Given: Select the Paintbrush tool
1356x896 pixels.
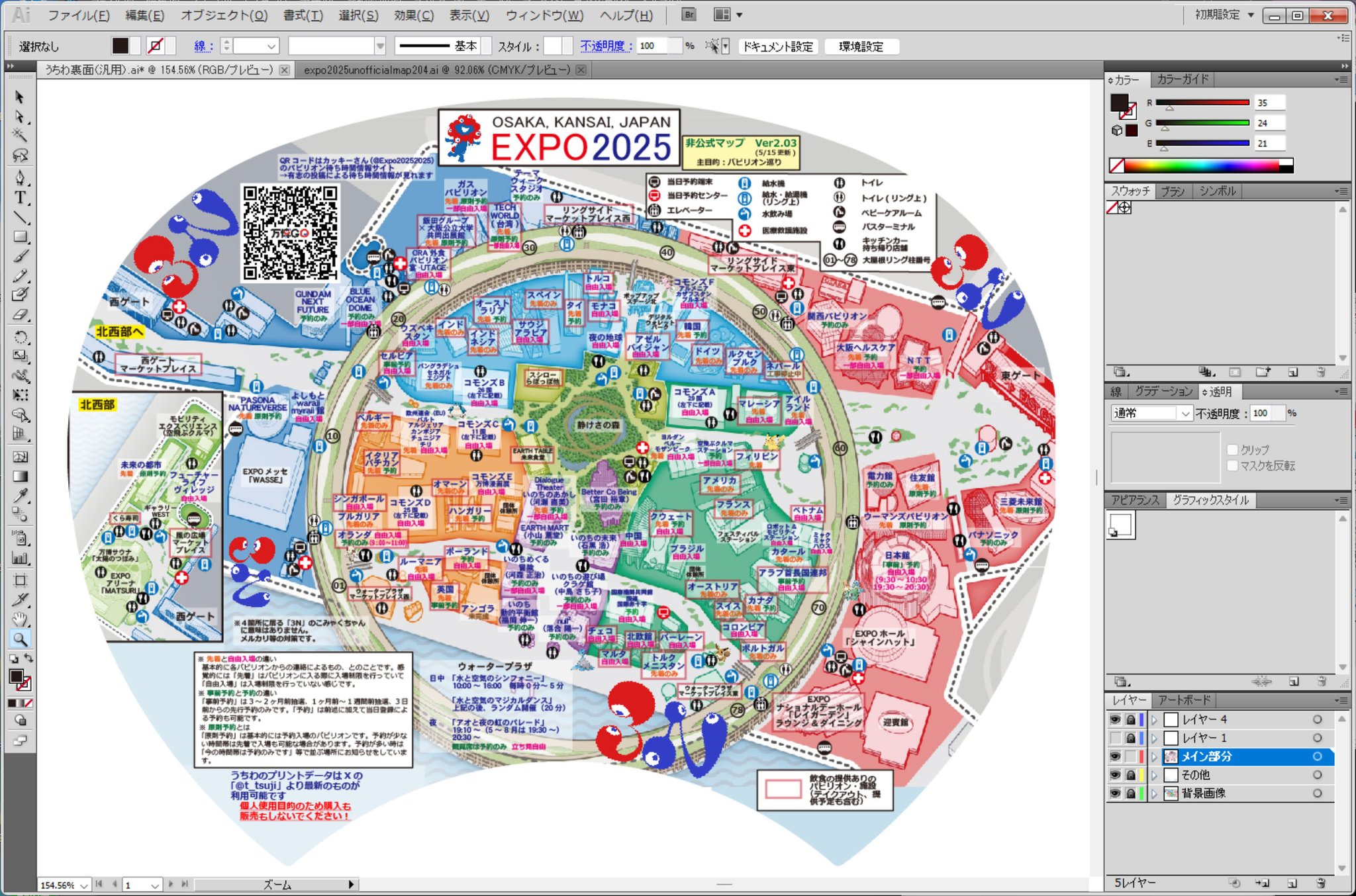Looking at the screenshot, I should pos(20,256).
